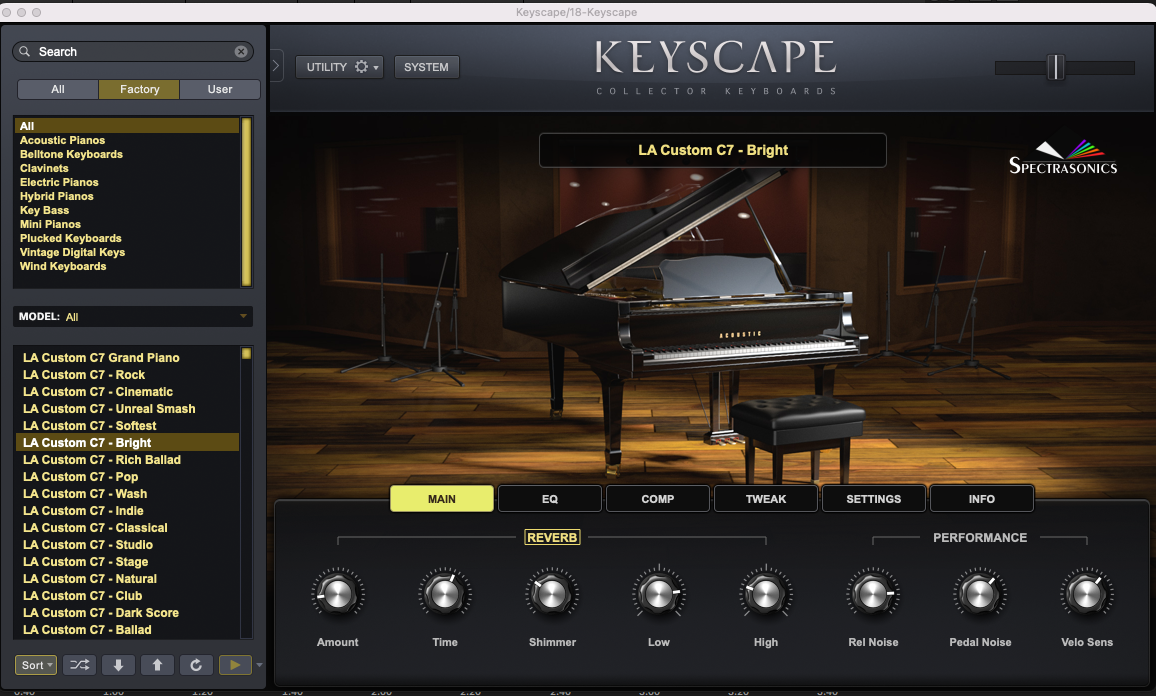This screenshot has height=696, width=1156.
Task: Select the Plucked Keyboards category
Action: click(71, 238)
